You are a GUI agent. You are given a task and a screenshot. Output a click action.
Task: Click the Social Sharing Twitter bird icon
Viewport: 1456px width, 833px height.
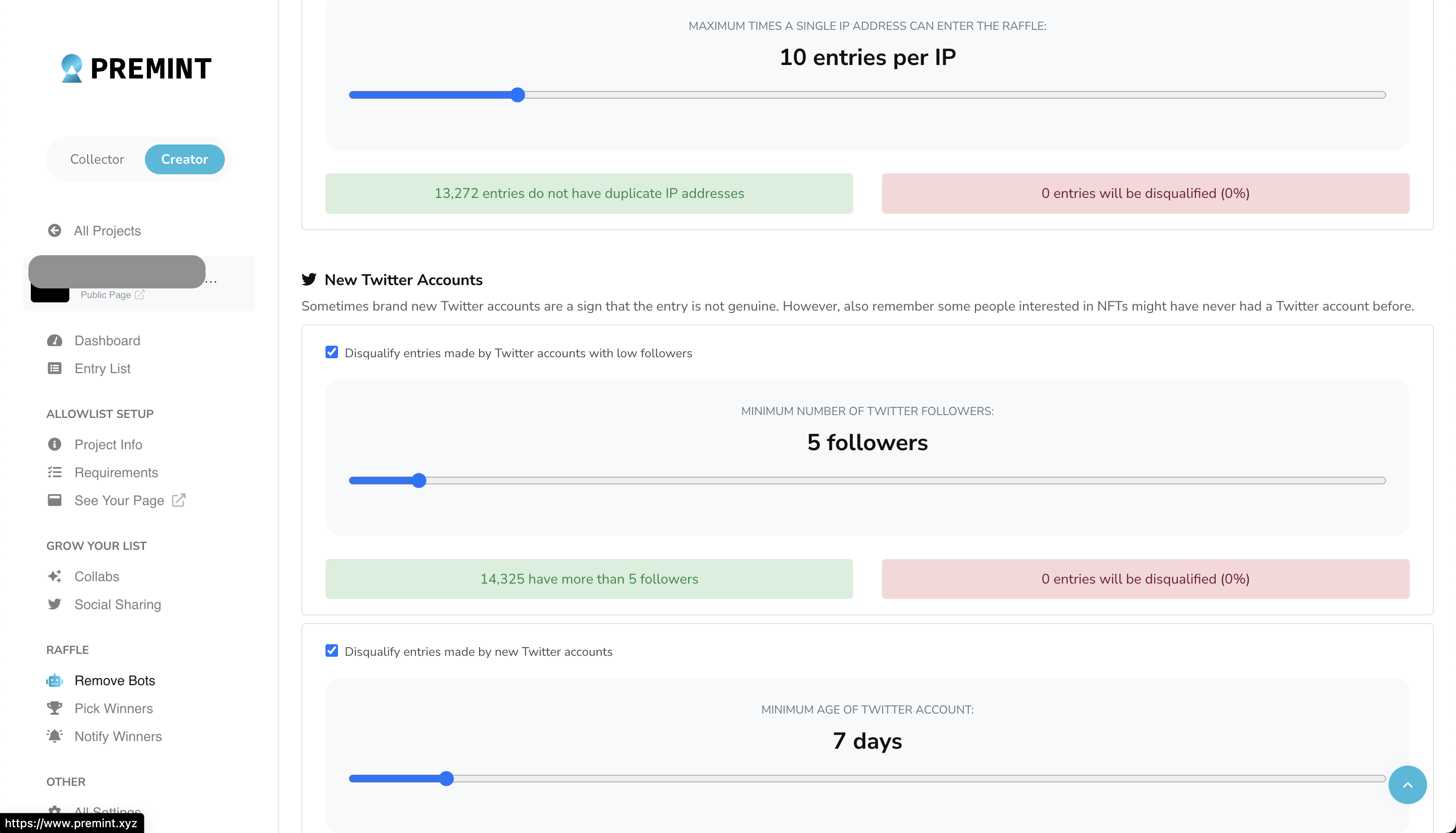[54, 604]
